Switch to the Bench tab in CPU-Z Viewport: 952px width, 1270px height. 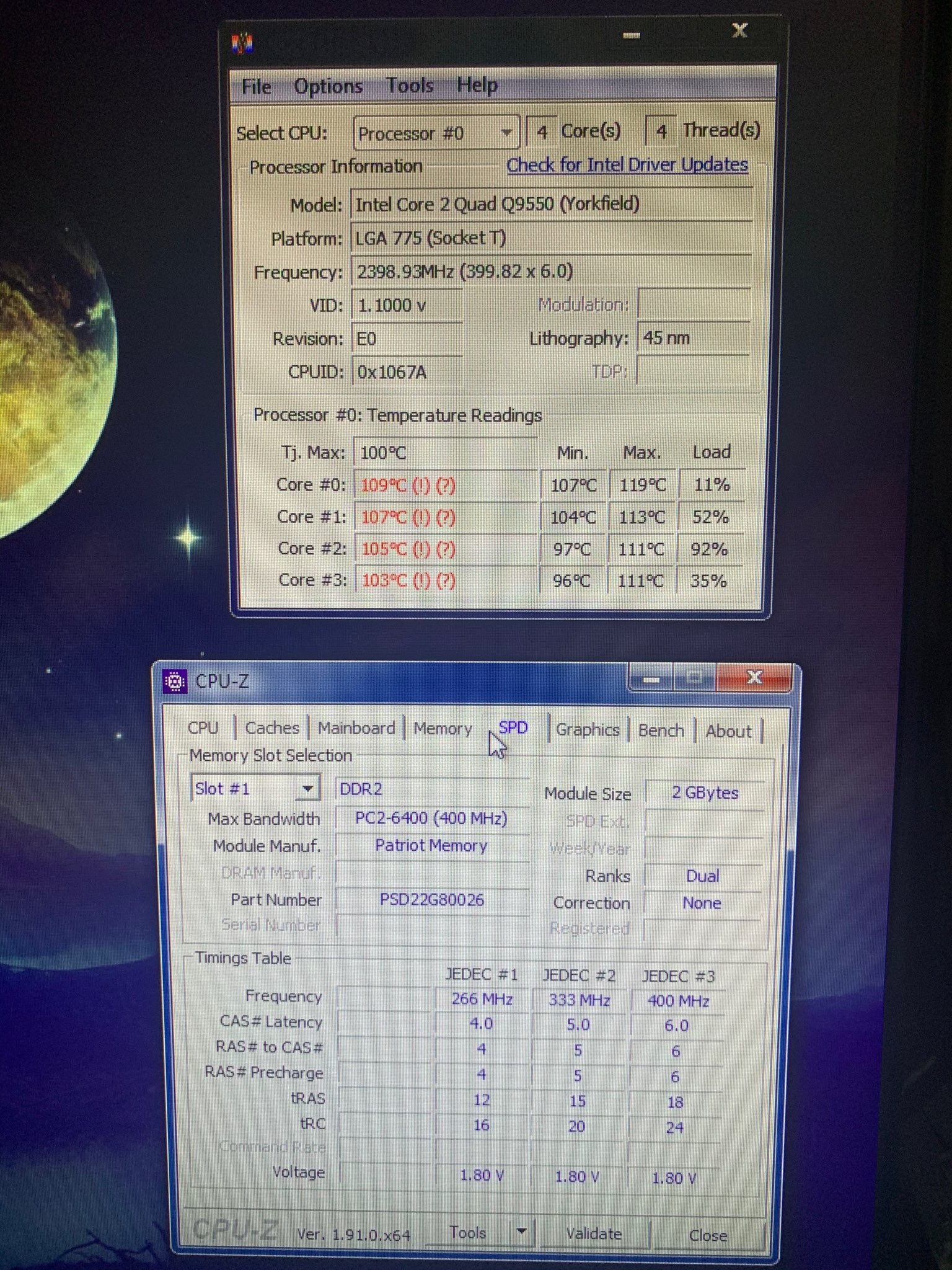click(661, 730)
